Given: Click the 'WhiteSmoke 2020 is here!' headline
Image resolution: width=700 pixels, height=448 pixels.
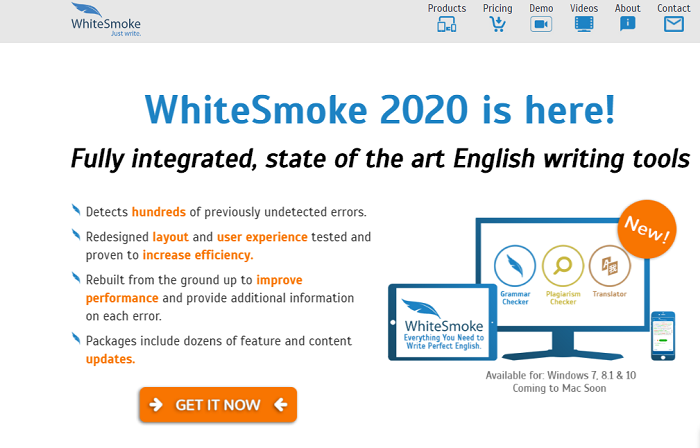Looking at the screenshot, I should 380,110.
